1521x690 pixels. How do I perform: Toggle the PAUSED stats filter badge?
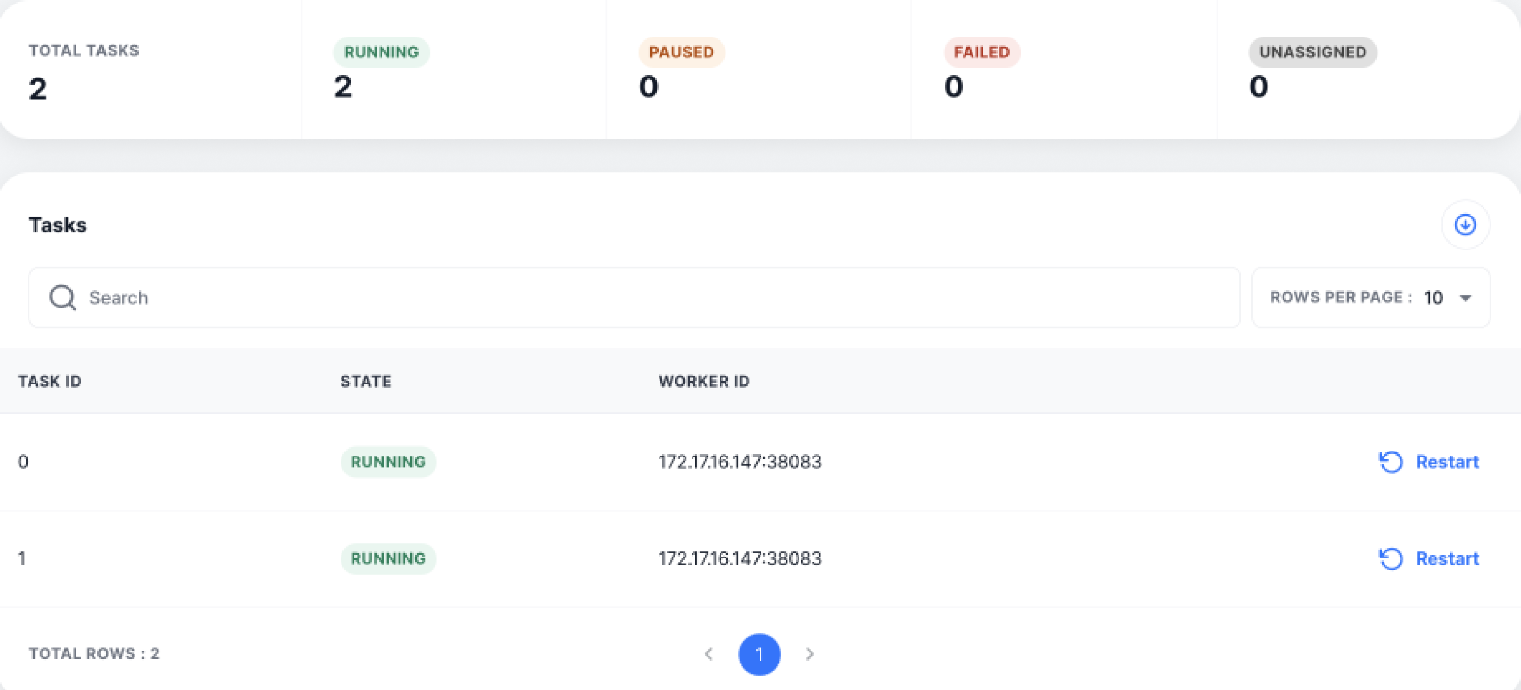(x=681, y=52)
